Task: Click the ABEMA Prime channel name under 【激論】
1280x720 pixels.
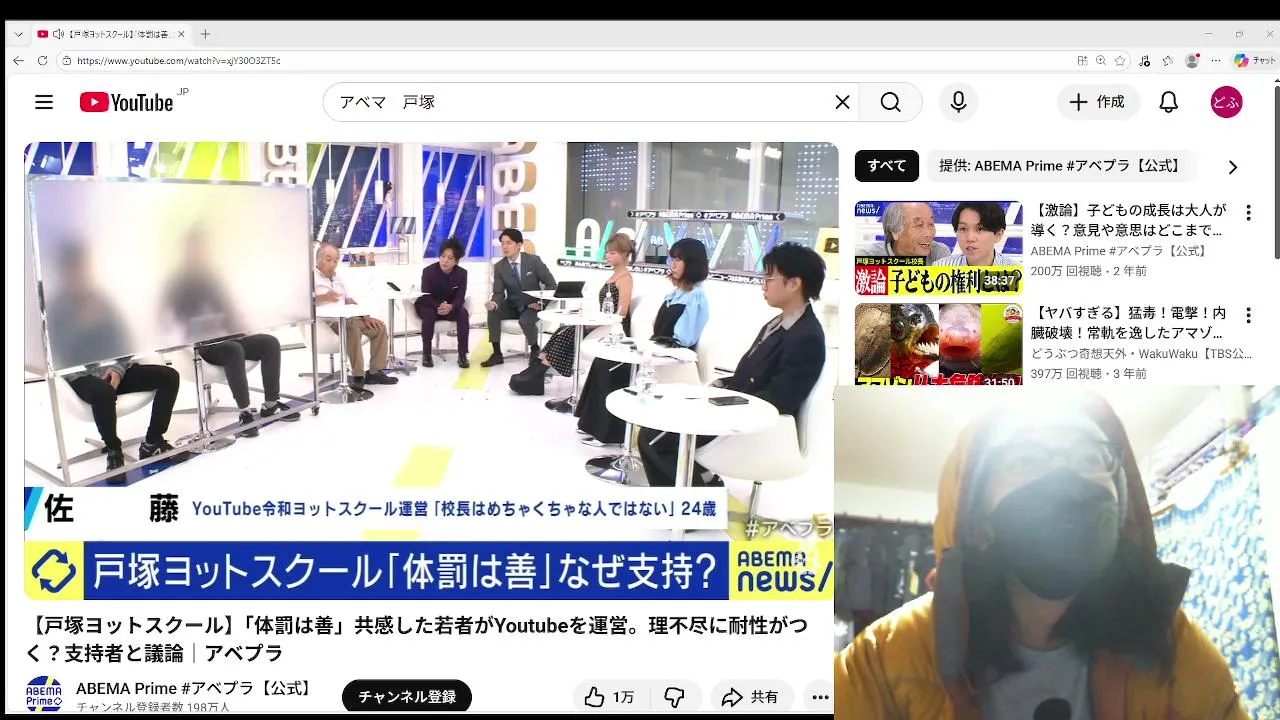Action: (x=1119, y=251)
